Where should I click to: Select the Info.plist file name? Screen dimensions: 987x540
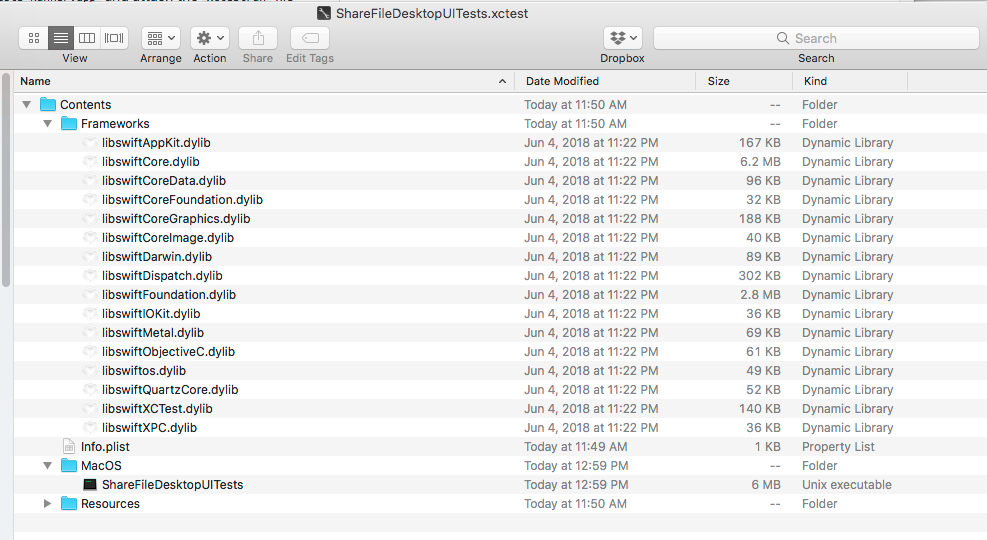click(105, 446)
